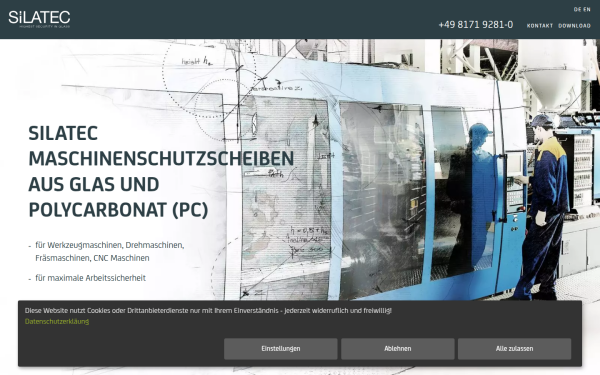The height and width of the screenshot is (375, 600).
Task: Accept cookies with Alle zulassen
Action: click(514, 349)
